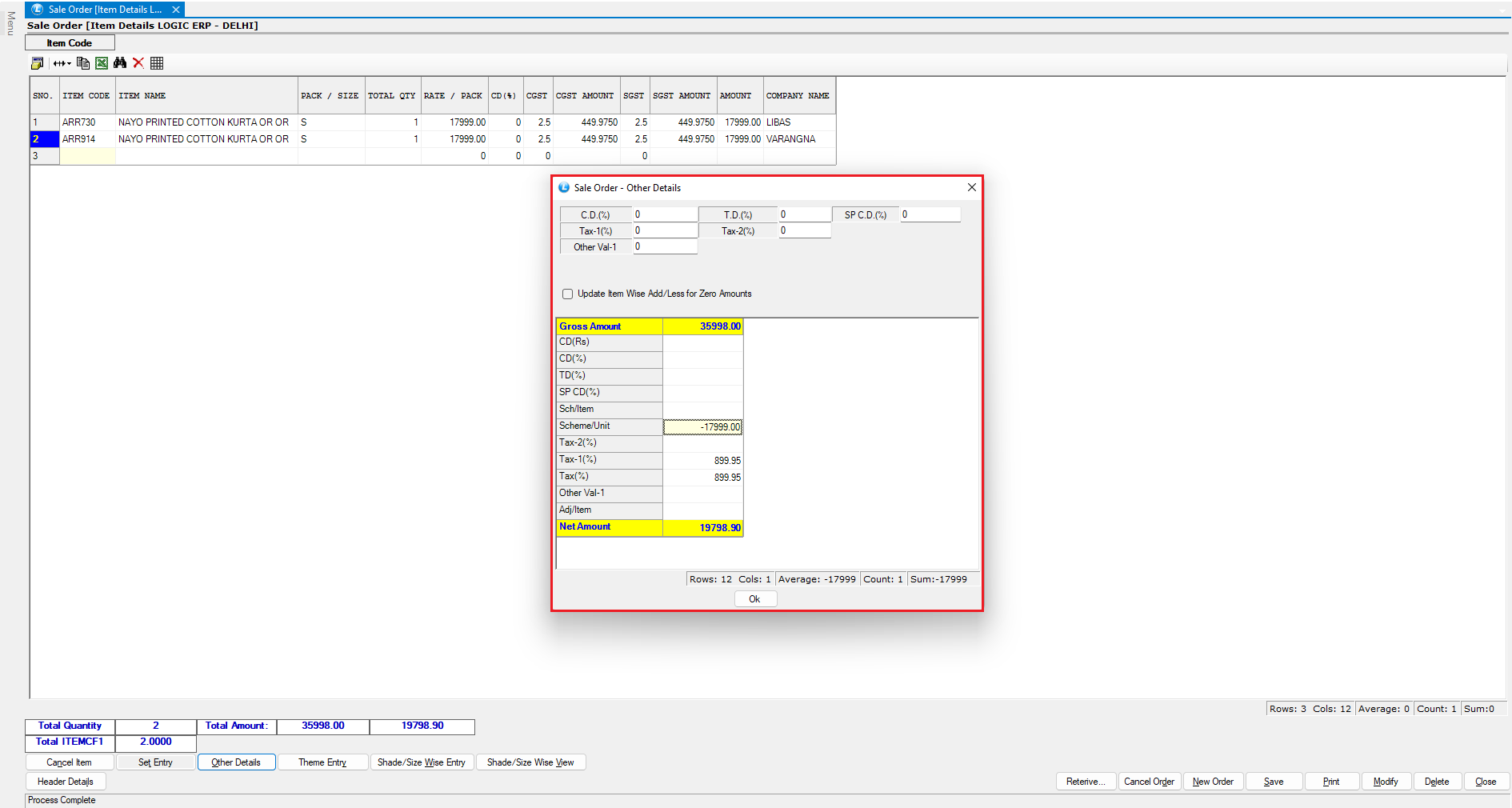Close the Other Details dialog with X
This screenshot has width=1512, height=808.
point(971,187)
